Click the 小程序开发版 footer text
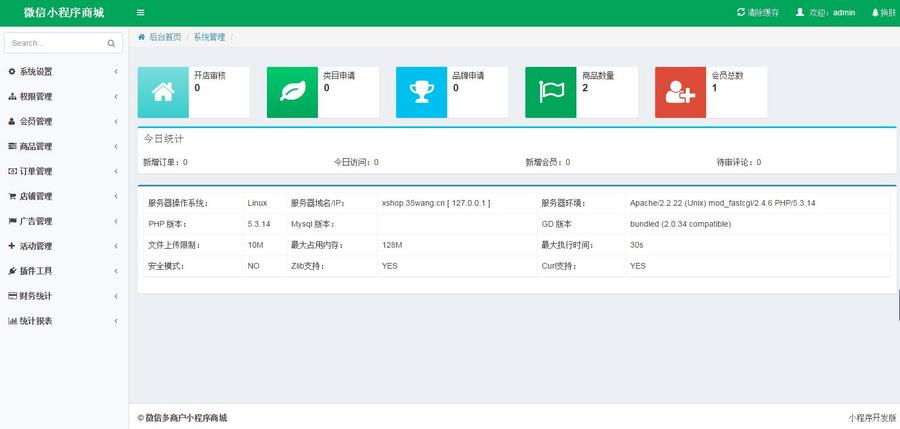 872,418
